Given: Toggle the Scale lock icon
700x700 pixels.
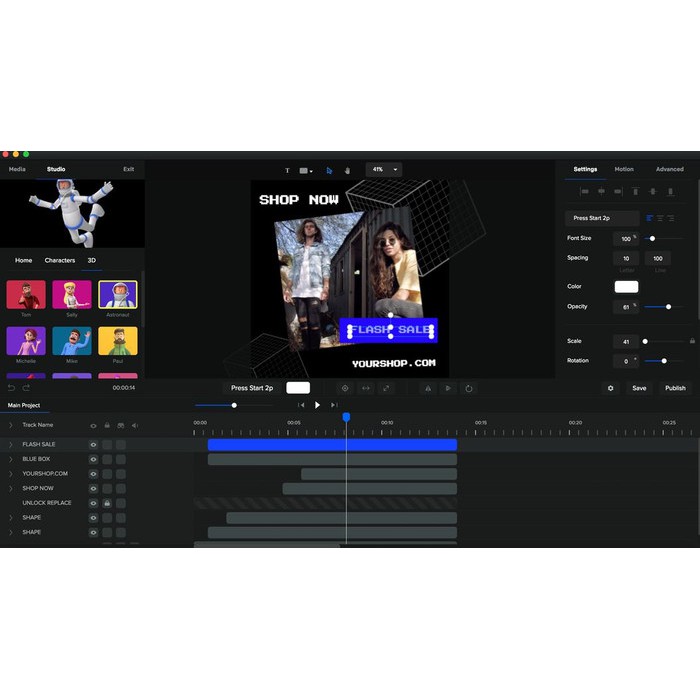Looking at the screenshot, I should 692,341.
